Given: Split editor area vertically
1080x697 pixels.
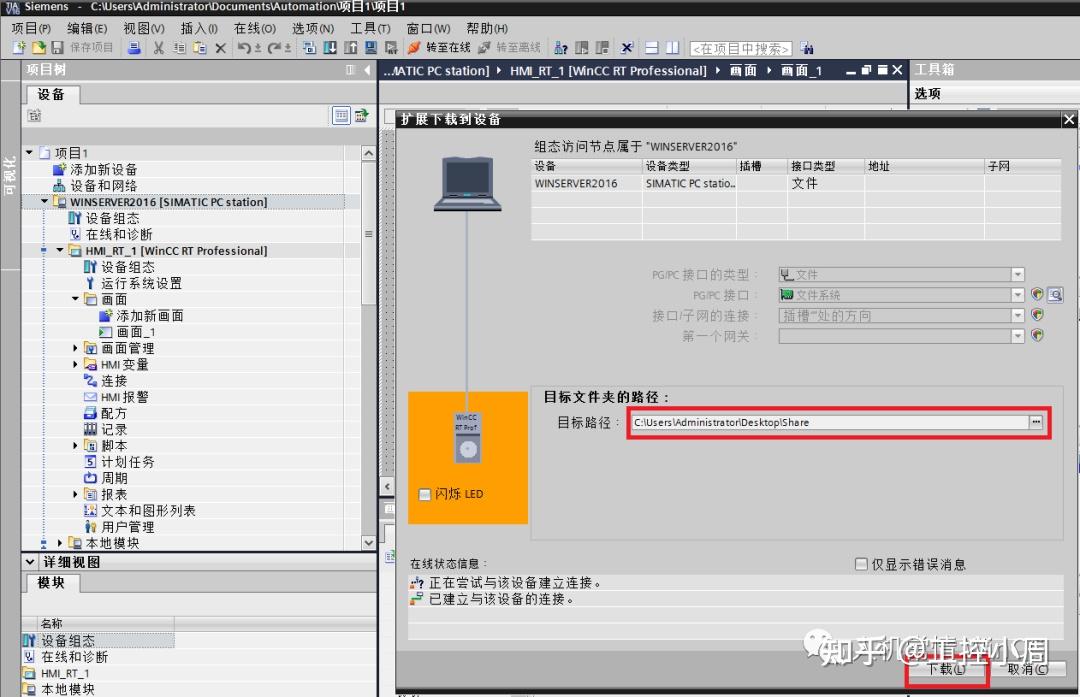Looking at the screenshot, I should (x=672, y=48).
